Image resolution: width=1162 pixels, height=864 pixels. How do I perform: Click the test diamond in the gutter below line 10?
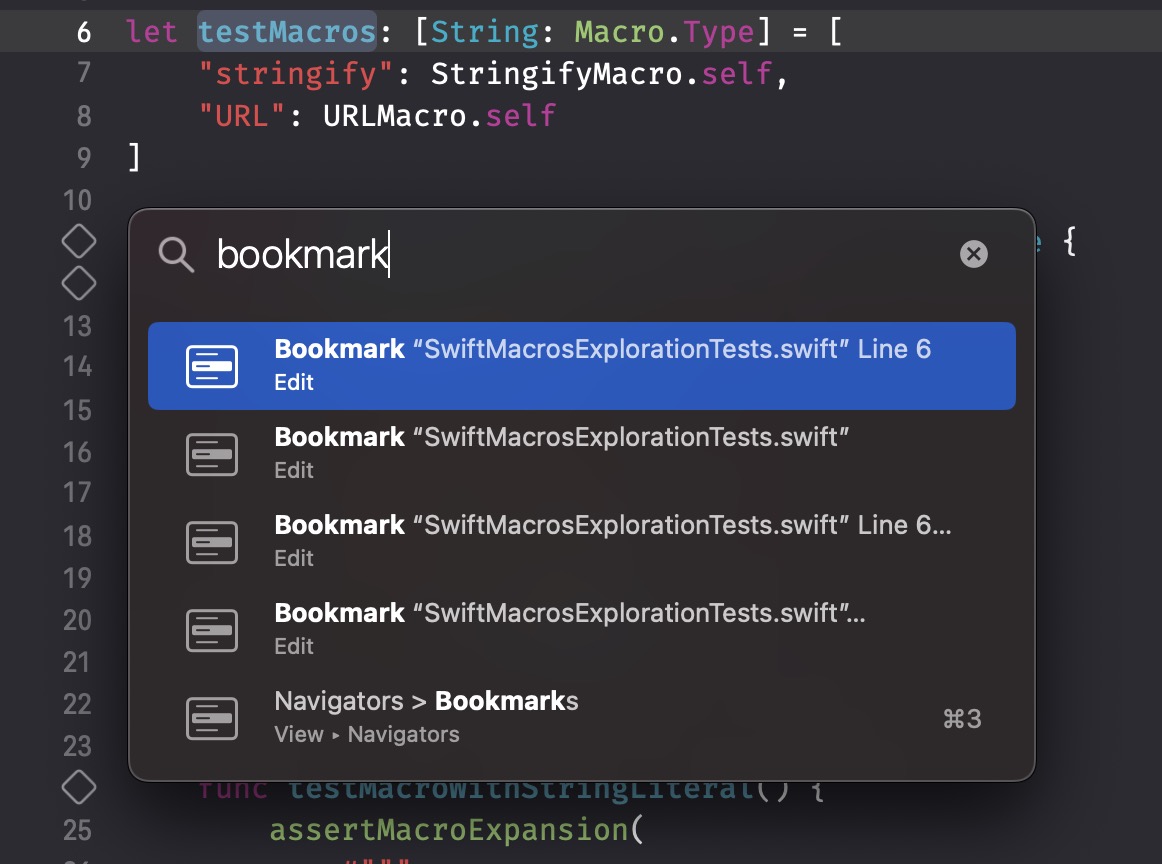(78, 240)
